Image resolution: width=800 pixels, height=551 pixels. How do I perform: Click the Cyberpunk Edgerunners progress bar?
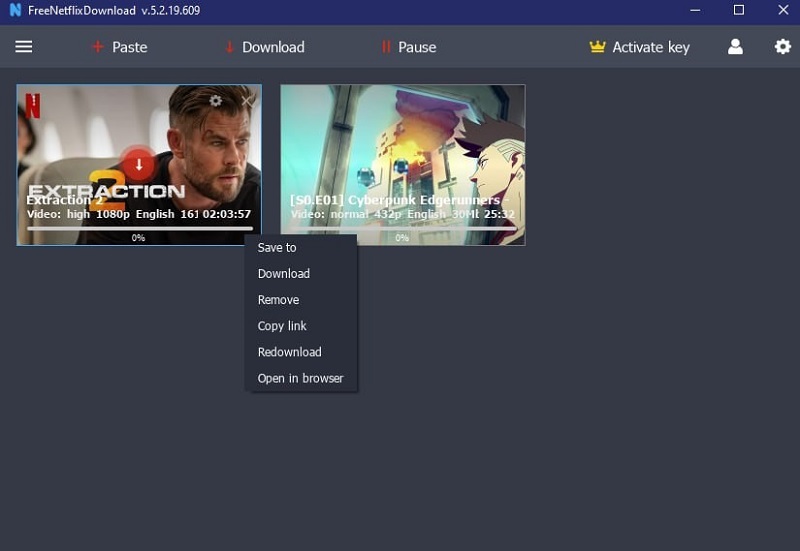click(x=403, y=229)
